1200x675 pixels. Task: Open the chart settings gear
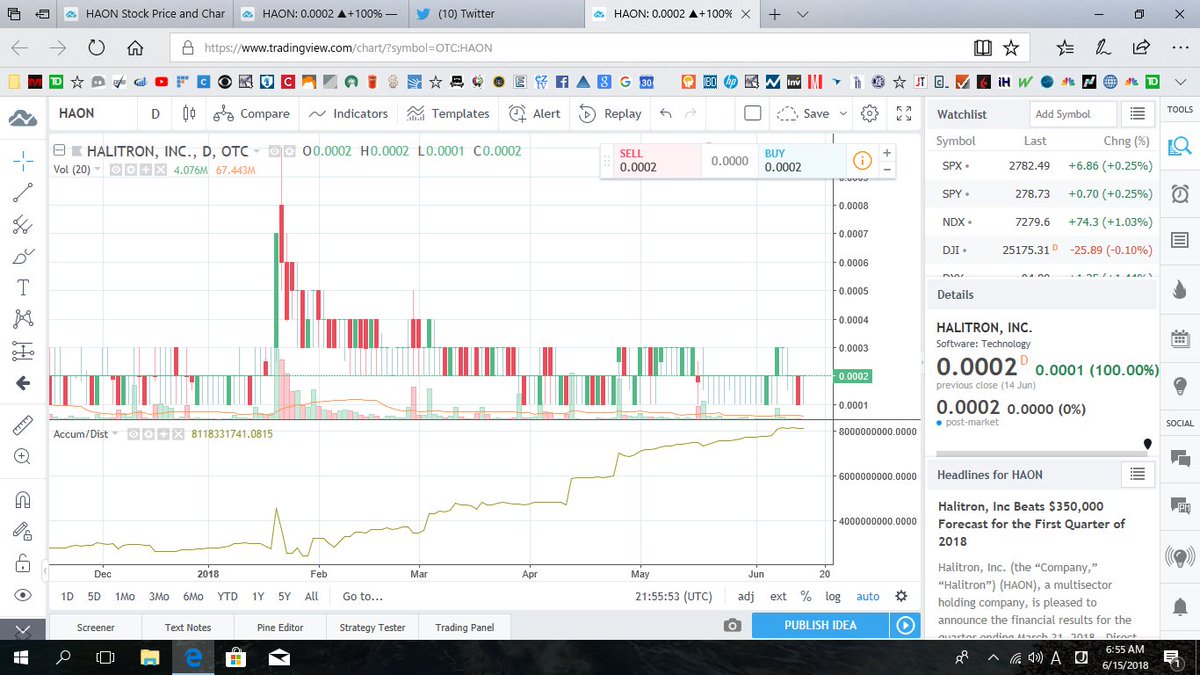coord(869,114)
